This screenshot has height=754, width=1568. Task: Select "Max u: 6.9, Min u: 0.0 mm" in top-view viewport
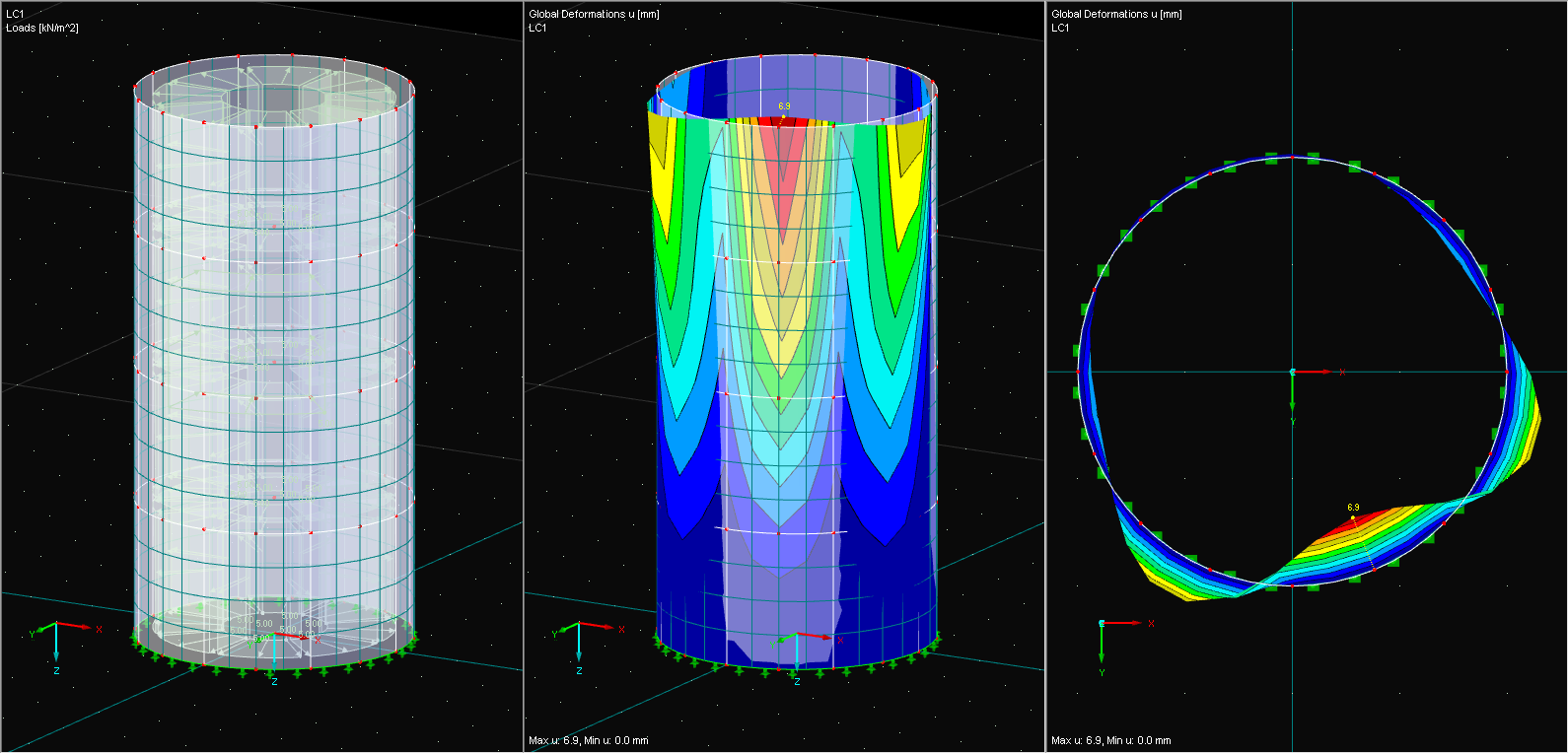[1111, 740]
